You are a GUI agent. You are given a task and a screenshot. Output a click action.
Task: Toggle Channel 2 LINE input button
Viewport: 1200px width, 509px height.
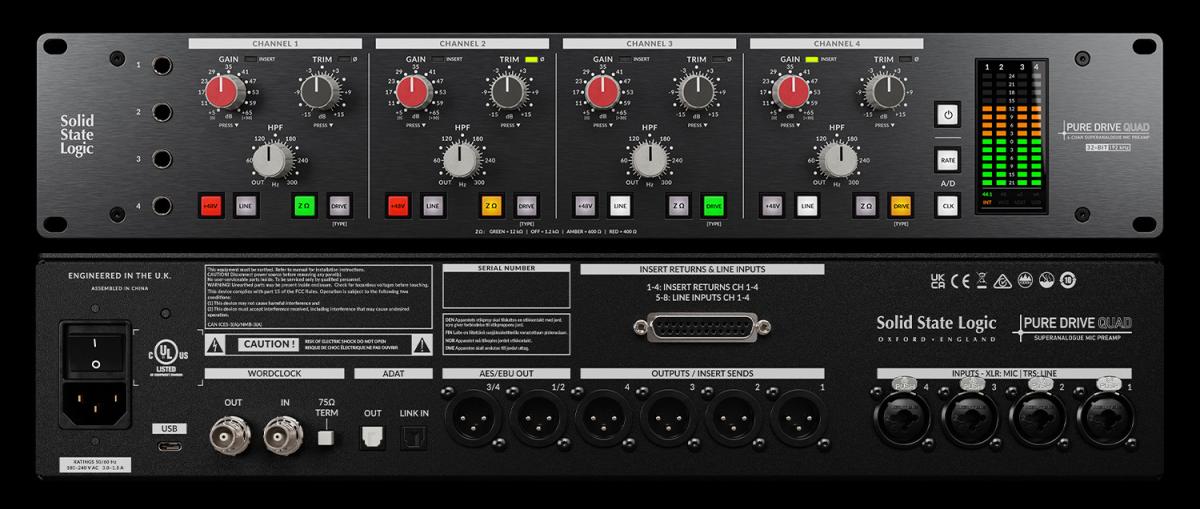(432, 206)
